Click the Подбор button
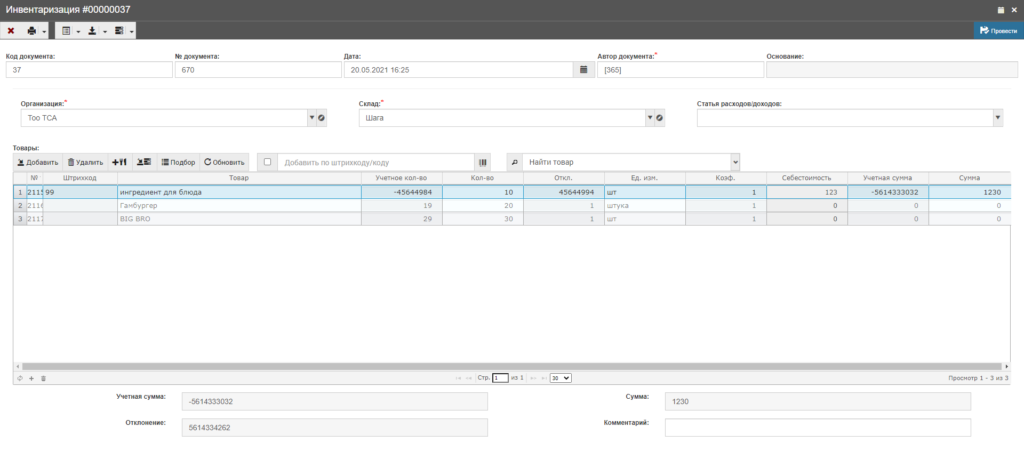Screen dimensions: 1024x451 click(x=179, y=162)
